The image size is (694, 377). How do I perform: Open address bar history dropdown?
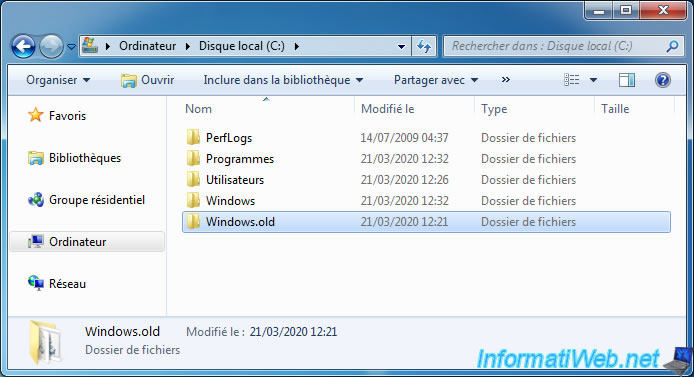click(401, 46)
